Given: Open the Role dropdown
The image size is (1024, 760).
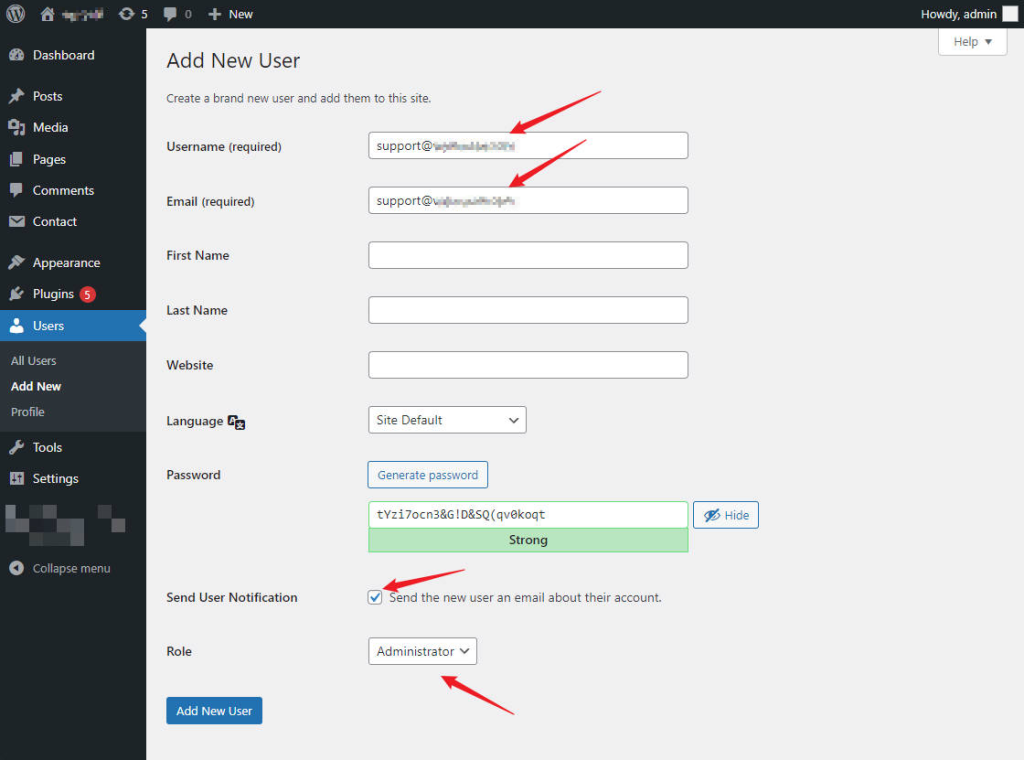Looking at the screenshot, I should coord(422,651).
